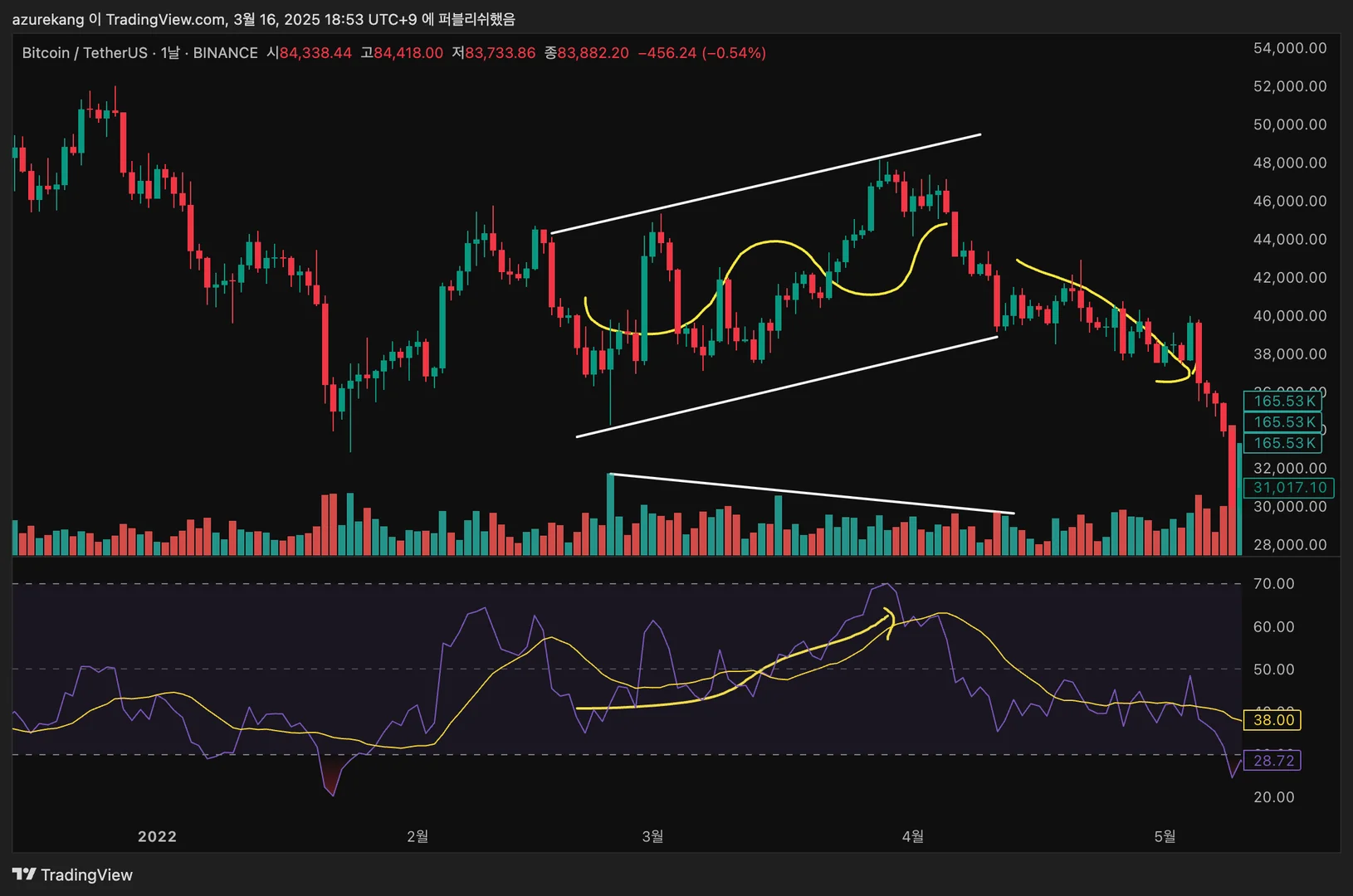Click the 46,000.00 price axis label
1353x896 pixels.
click(x=1290, y=201)
